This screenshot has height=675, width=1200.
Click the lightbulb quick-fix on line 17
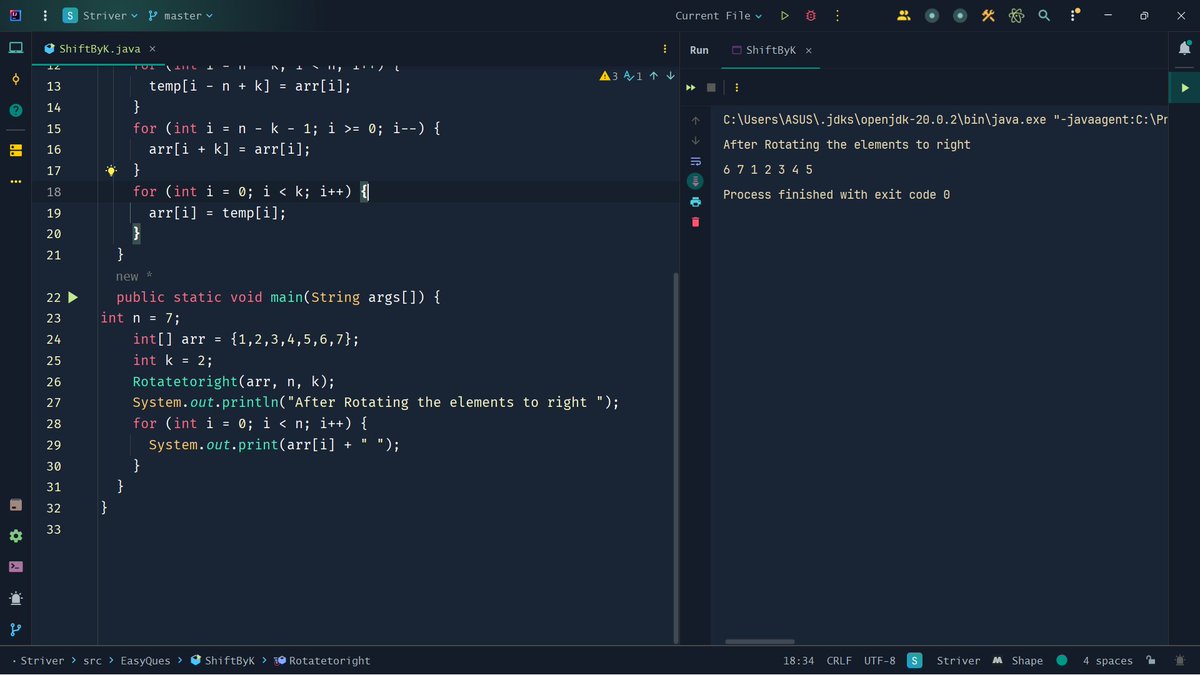[x=113, y=170]
